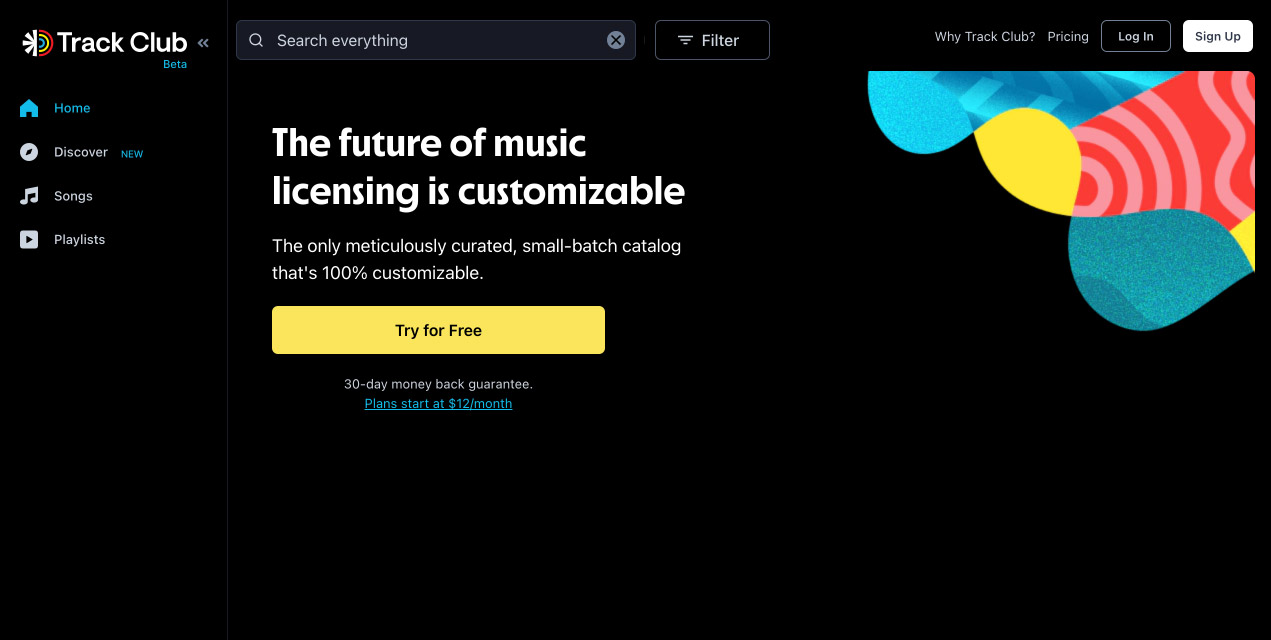
Task: Click the Track Club sunburst logo icon
Action: [37, 42]
